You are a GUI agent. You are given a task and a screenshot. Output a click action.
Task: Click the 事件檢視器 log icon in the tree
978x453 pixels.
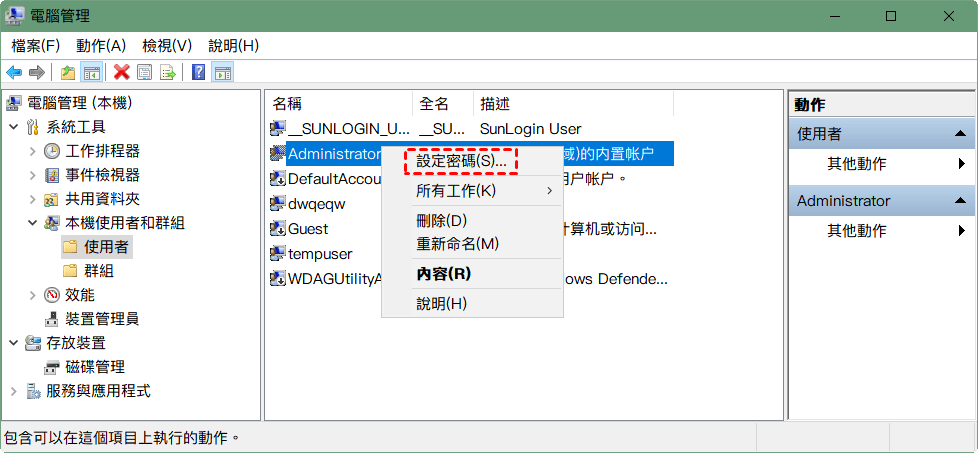point(52,175)
